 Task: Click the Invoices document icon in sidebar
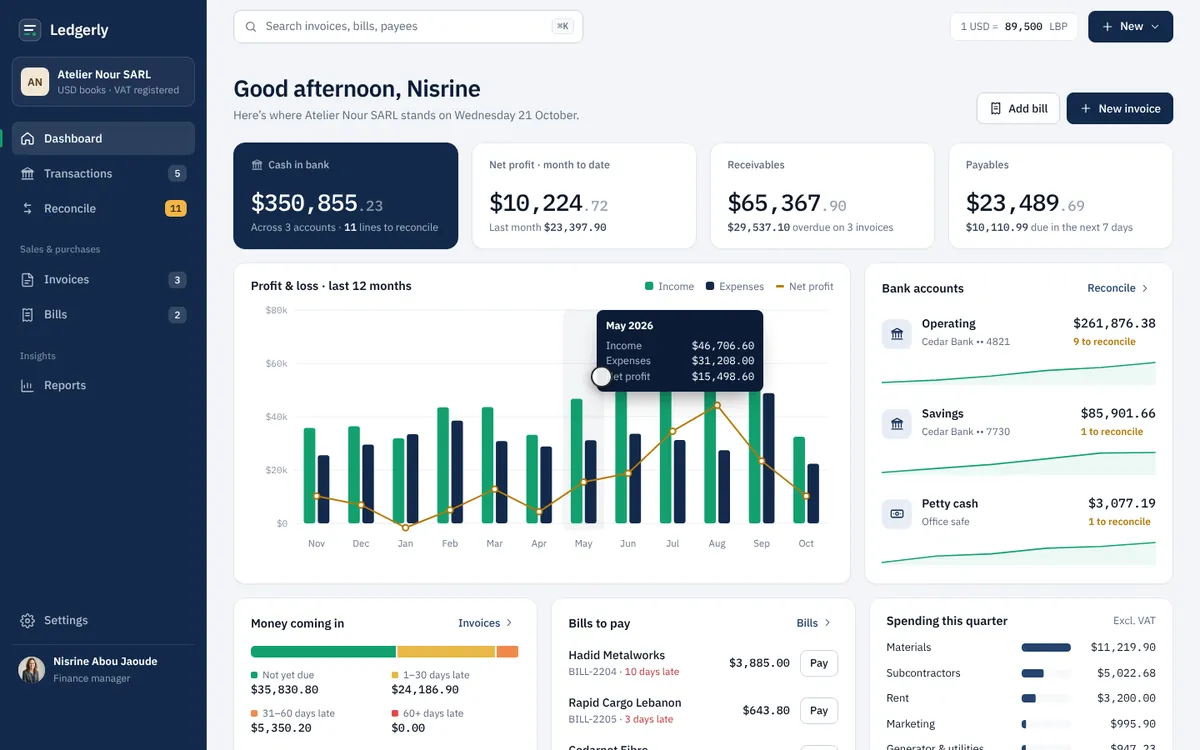pyautogui.click(x=28, y=280)
